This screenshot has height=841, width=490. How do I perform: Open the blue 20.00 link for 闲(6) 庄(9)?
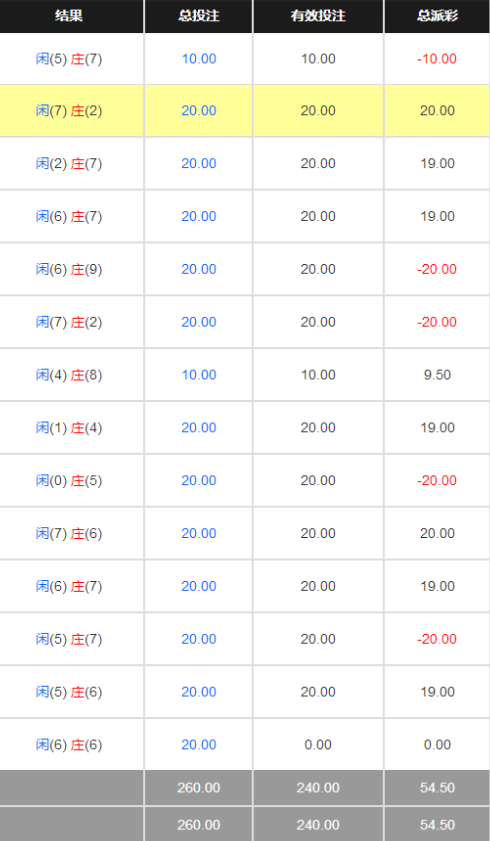click(199, 269)
